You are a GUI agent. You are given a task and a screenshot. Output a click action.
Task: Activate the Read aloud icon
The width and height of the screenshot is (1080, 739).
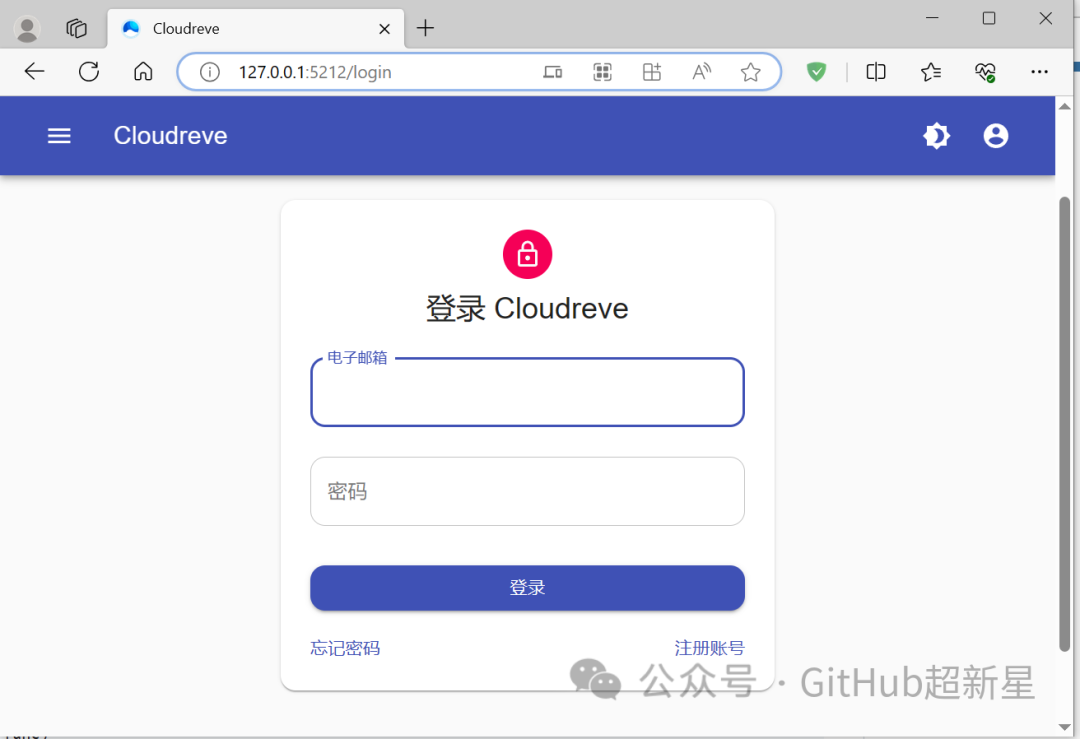coord(701,72)
